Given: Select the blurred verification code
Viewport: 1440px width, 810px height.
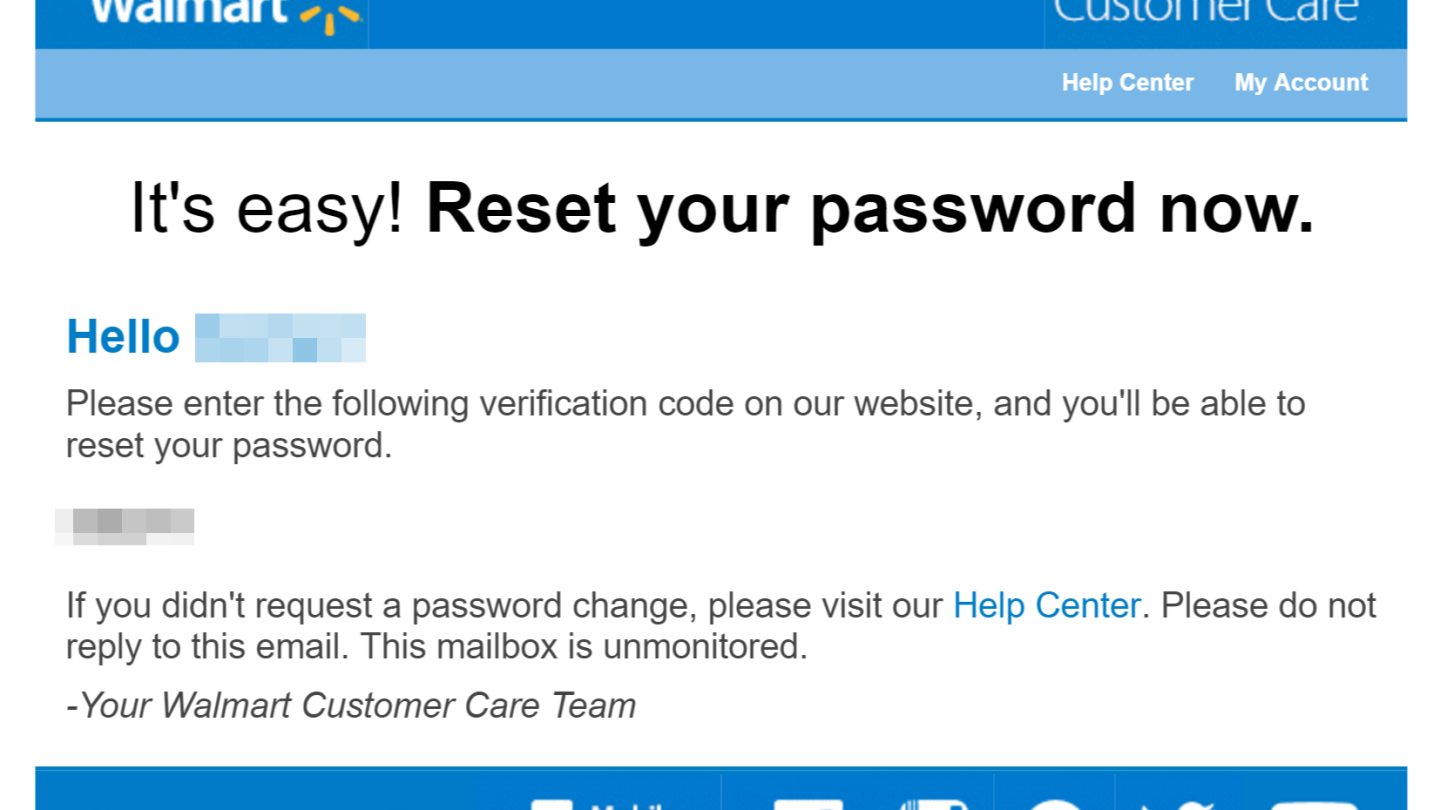Looking at the screenshot, I should pyautogui.click(x=125, y=526).
